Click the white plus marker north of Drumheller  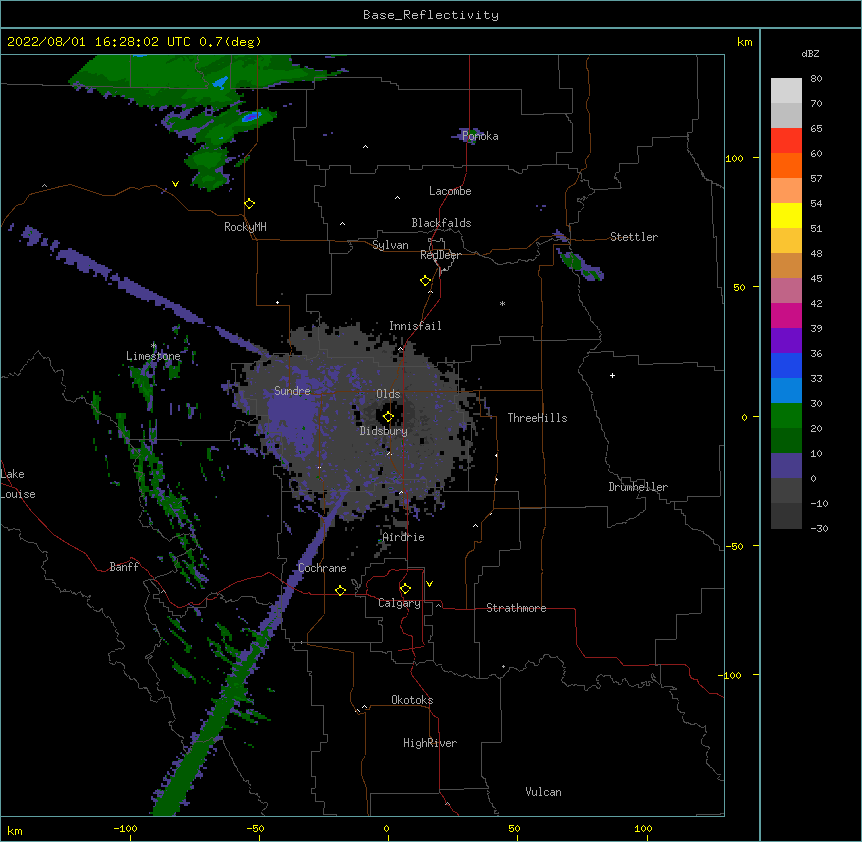tap(612, 375)
